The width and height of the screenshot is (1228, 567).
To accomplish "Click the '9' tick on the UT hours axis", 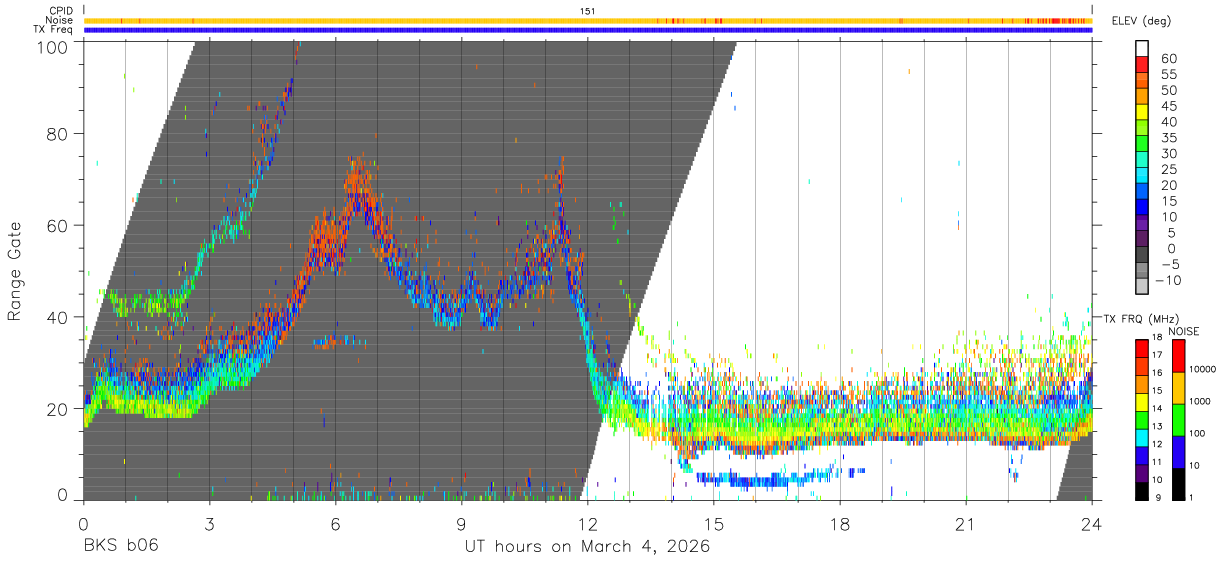I will click(x=461, y=524).
